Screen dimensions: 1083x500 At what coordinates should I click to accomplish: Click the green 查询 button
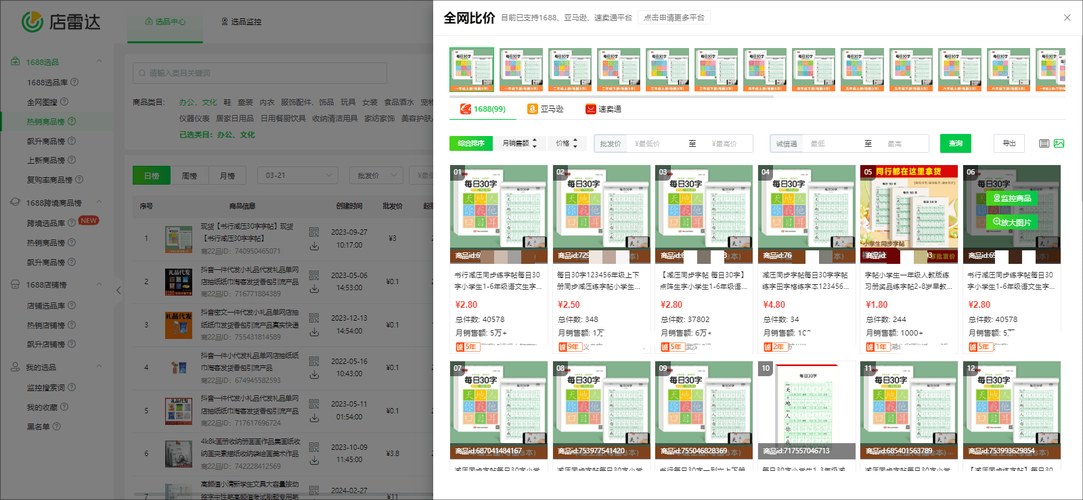tap(955, 143)
